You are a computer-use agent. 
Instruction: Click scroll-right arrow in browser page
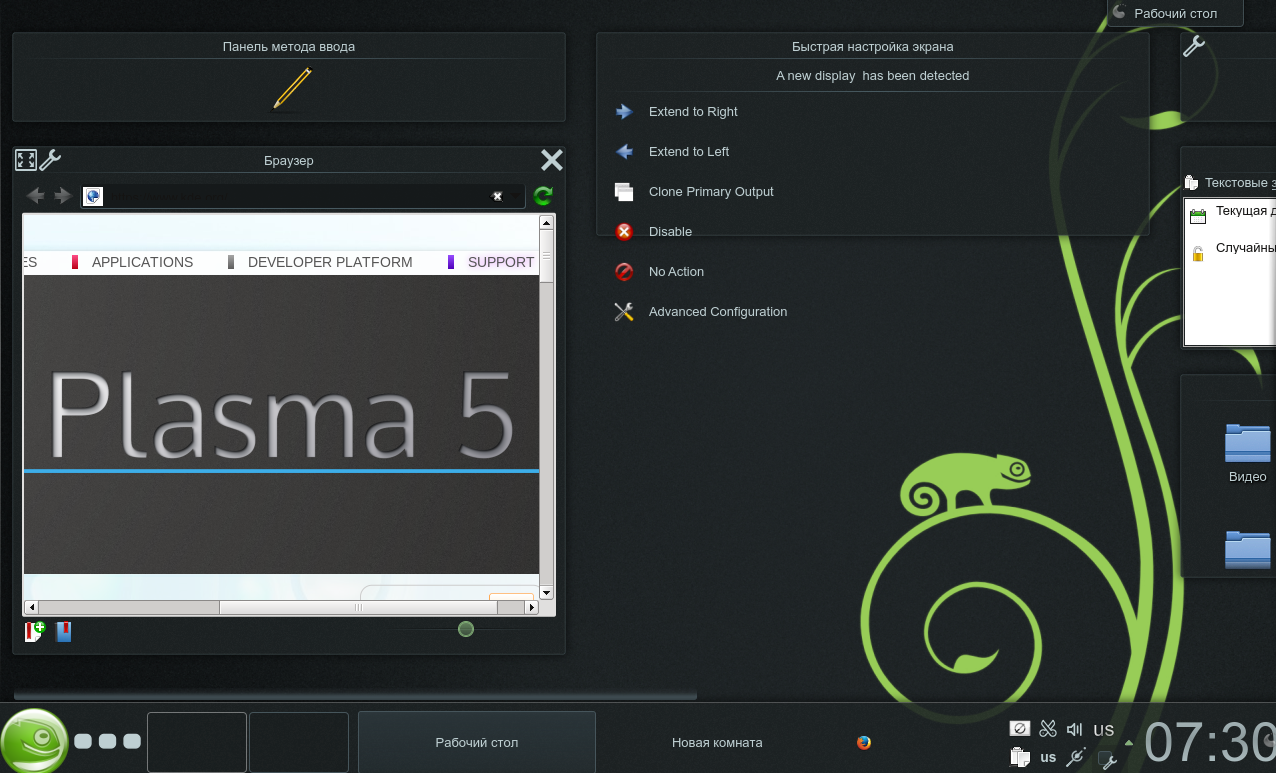pos(532,607)
